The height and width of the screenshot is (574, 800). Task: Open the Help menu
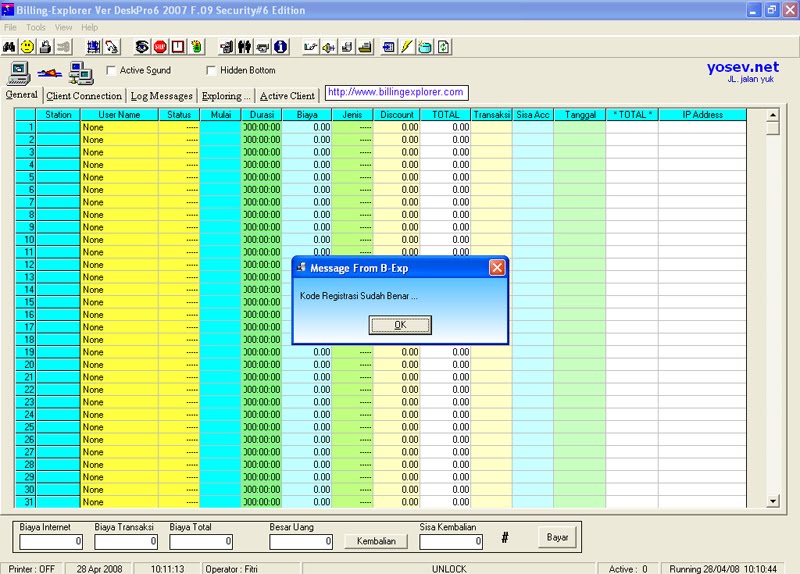89,28
